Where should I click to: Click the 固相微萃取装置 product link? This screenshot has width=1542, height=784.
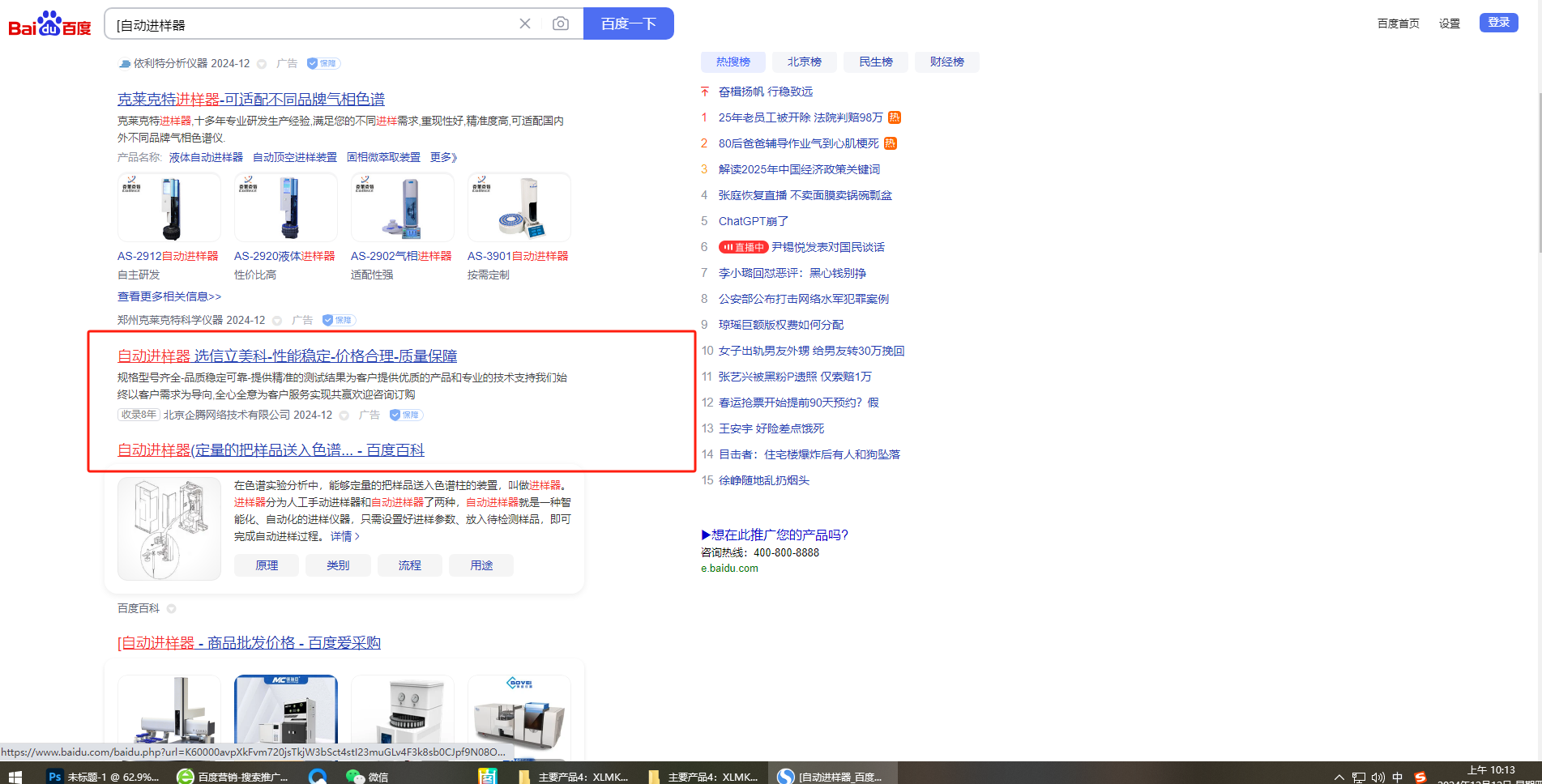[x=383, y=157]
